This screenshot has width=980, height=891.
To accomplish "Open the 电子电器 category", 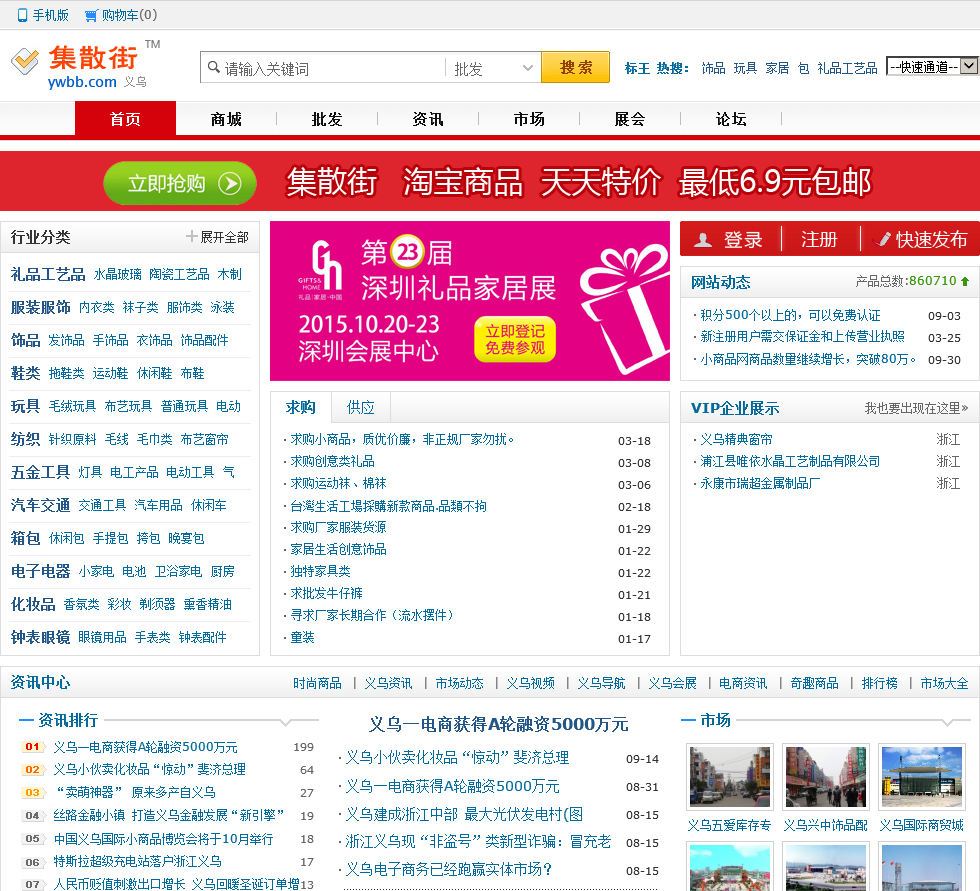I will pyautogui.click(x=40, y=571).
